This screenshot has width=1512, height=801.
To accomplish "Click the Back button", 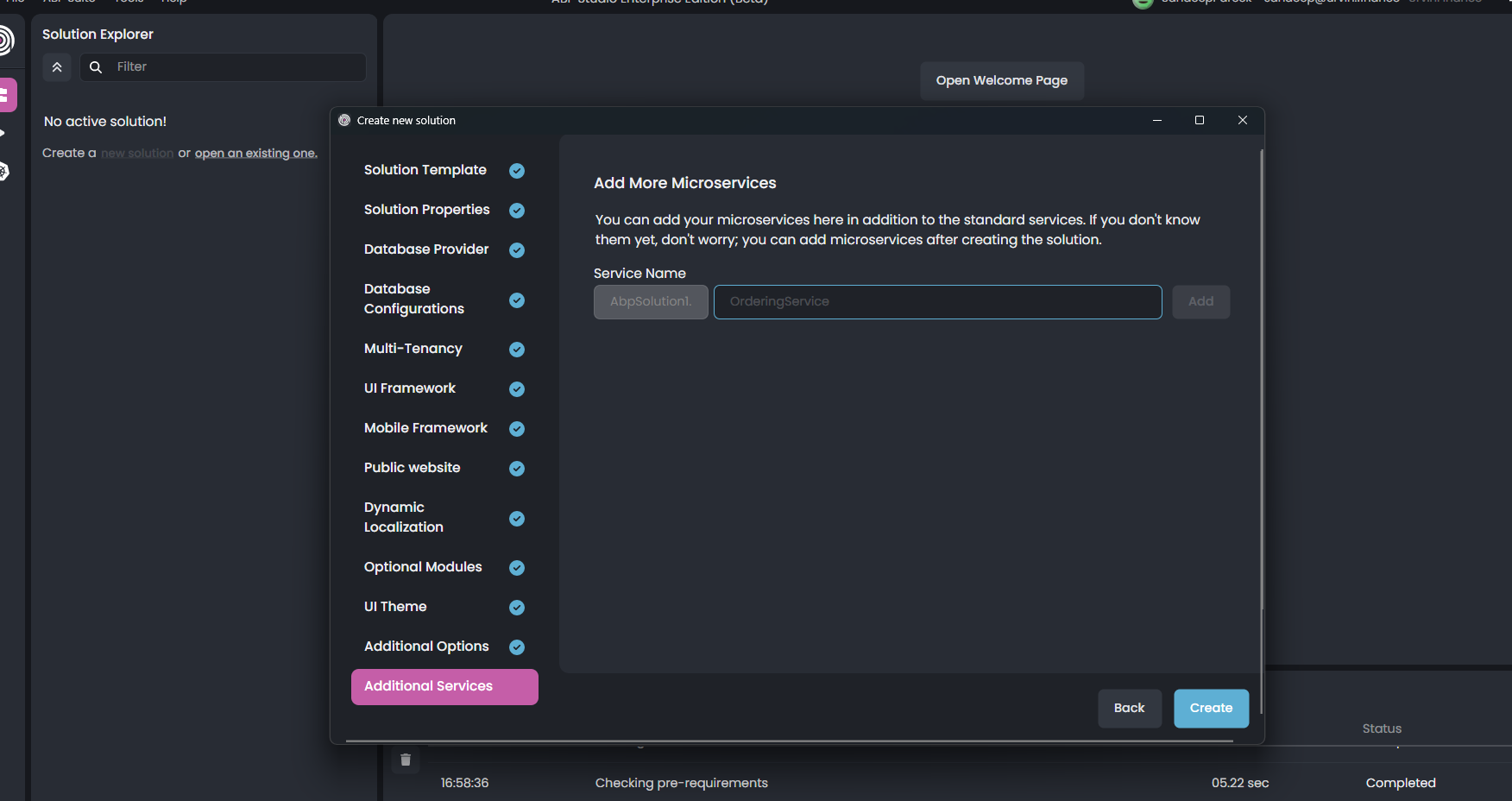I will [1129, 709].
